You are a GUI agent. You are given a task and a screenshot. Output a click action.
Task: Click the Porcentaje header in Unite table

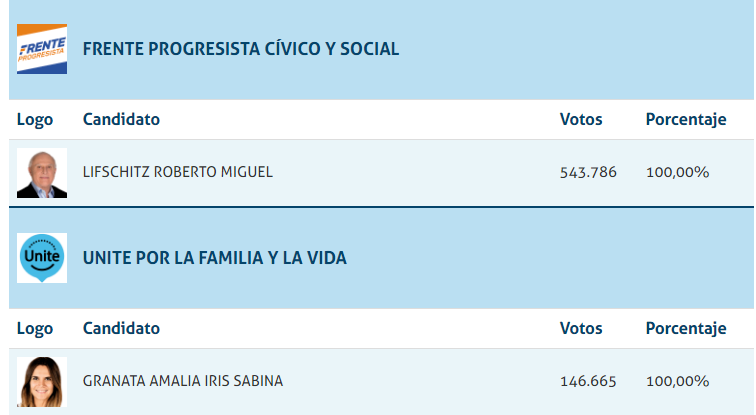(685, 328)
